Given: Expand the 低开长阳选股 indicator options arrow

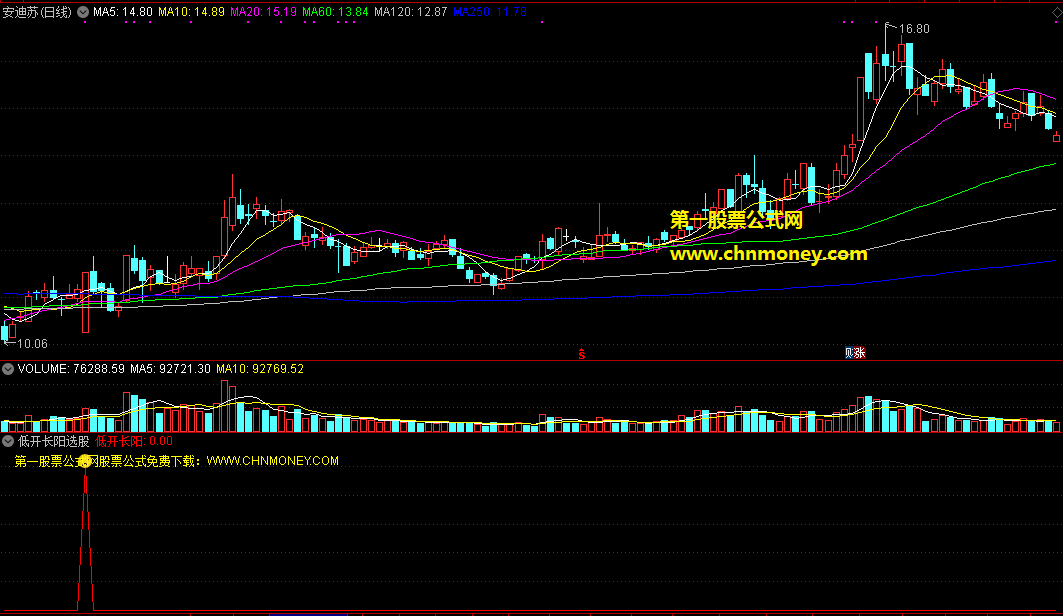Looking at the screenshot, I should coord(8,441).
